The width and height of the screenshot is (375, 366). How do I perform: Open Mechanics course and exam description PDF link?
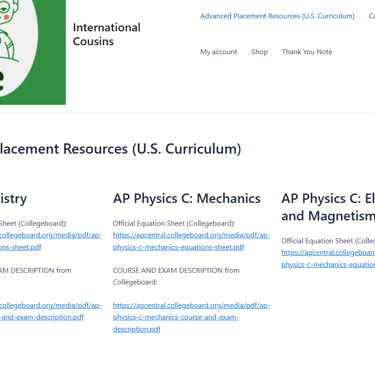click(191, 317)
